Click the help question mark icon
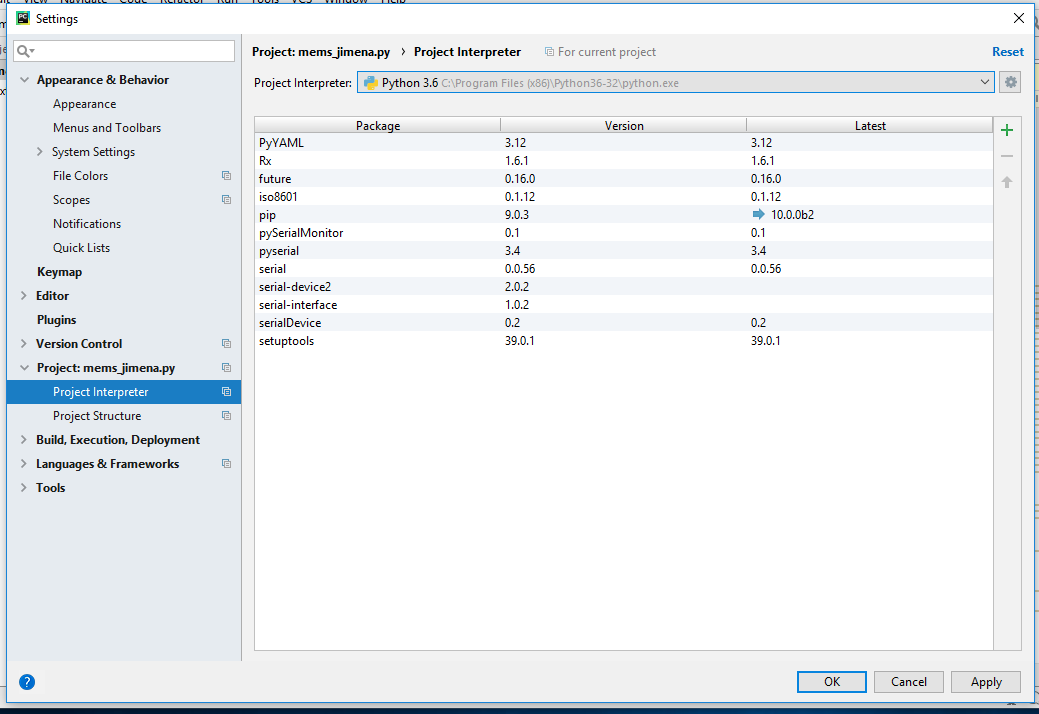Viewport: 1039px width, 714px height. click(x=27, y=682)
